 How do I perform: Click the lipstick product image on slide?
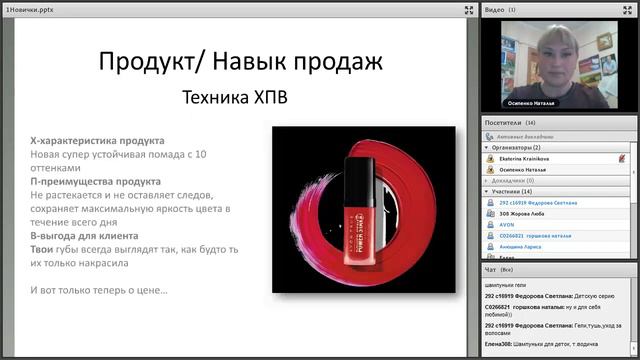(364, 209)
